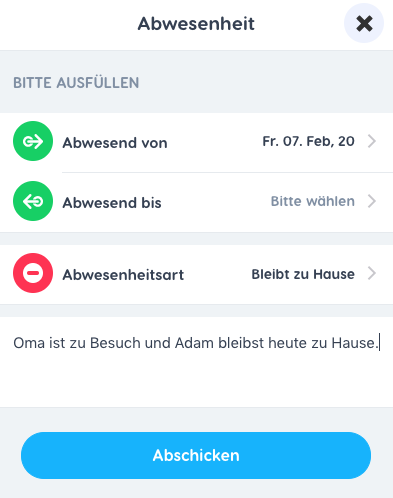
Task: Change absence type 'Bleibt zu Hause'
Action: 303,274
